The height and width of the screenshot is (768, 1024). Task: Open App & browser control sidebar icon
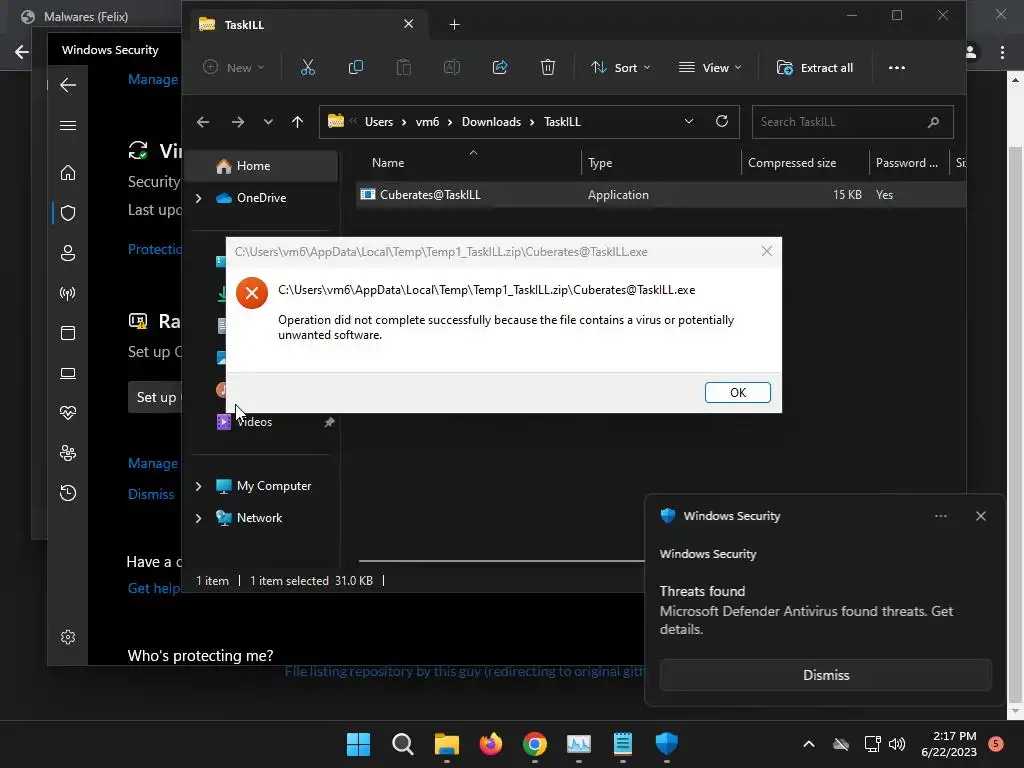click(x=68, y=333)
